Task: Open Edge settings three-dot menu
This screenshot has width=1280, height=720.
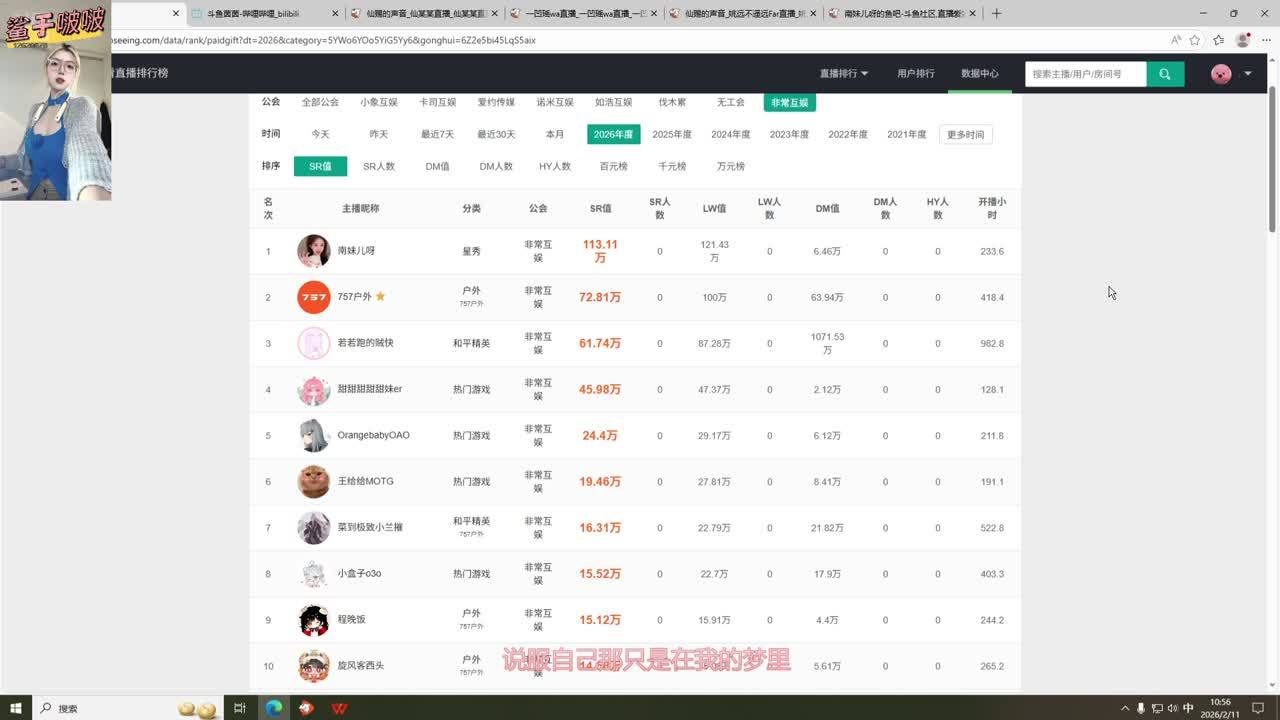Action: coord(1266,40)
